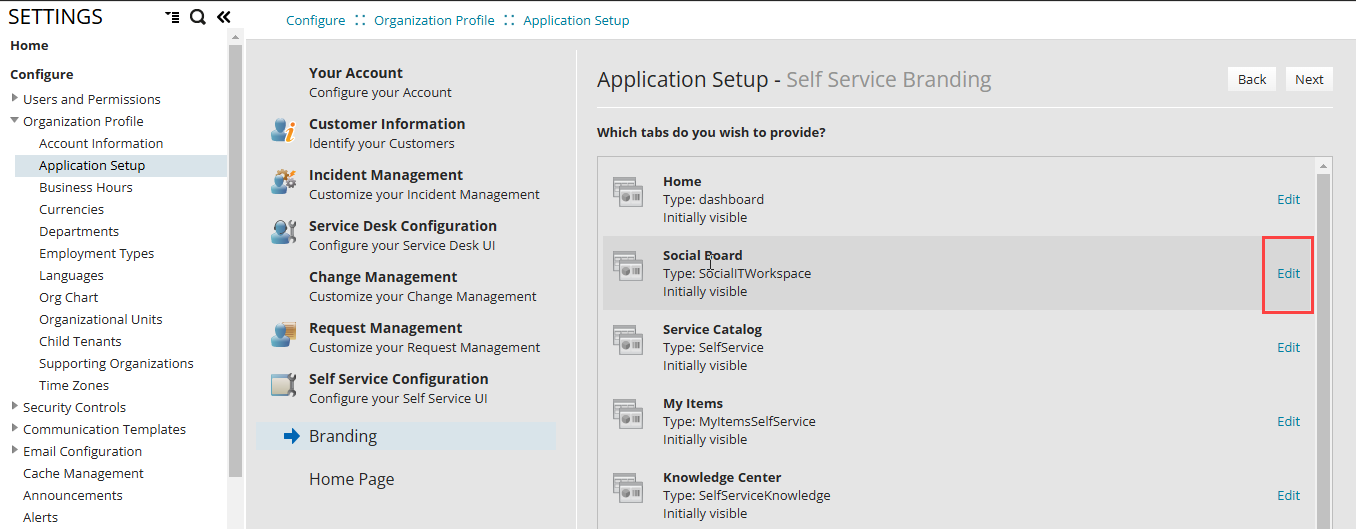
Task: Click the search icon in Settings header
Action: (x=198, y=17)
